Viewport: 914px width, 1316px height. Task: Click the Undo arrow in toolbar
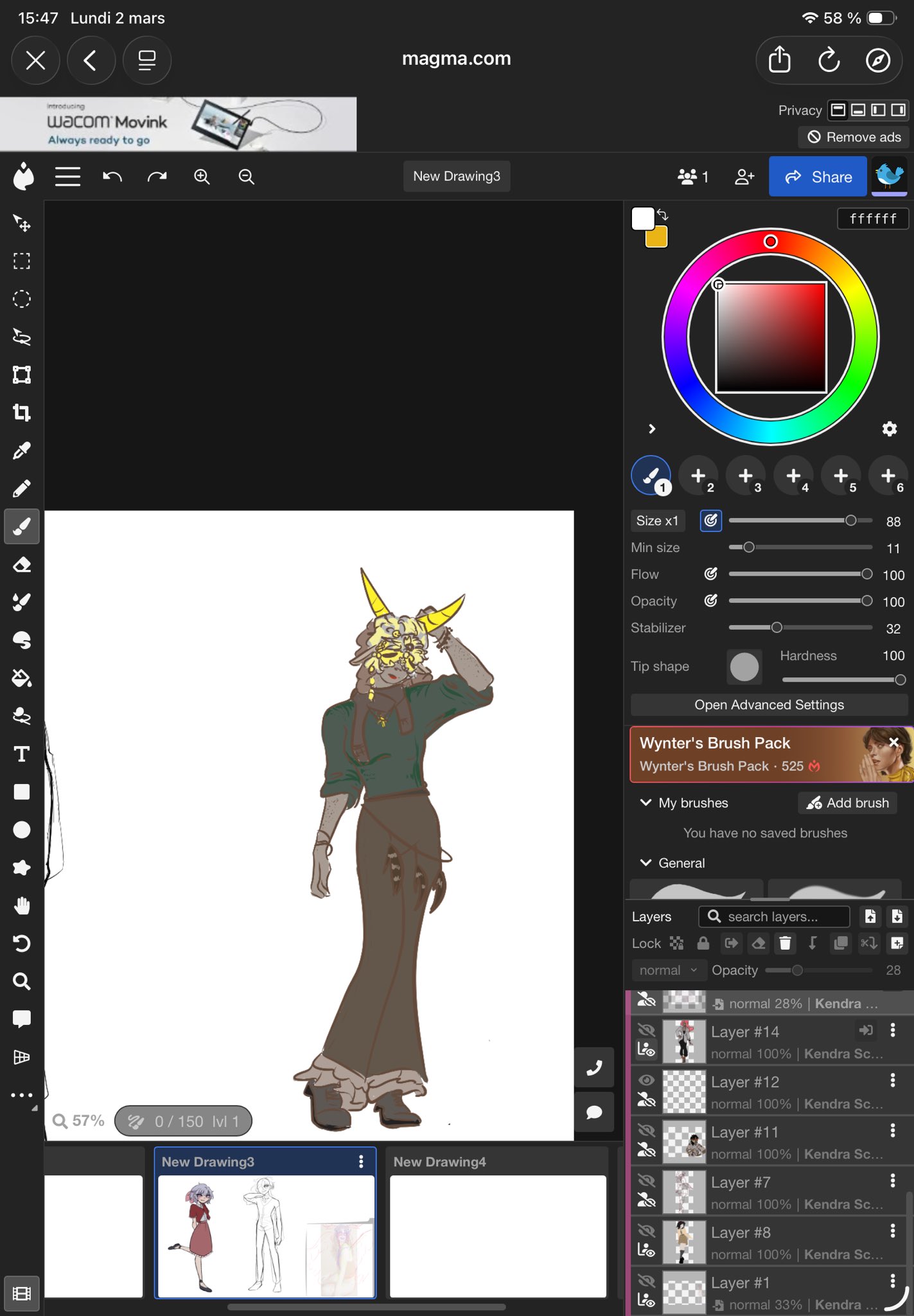(112, 177)
